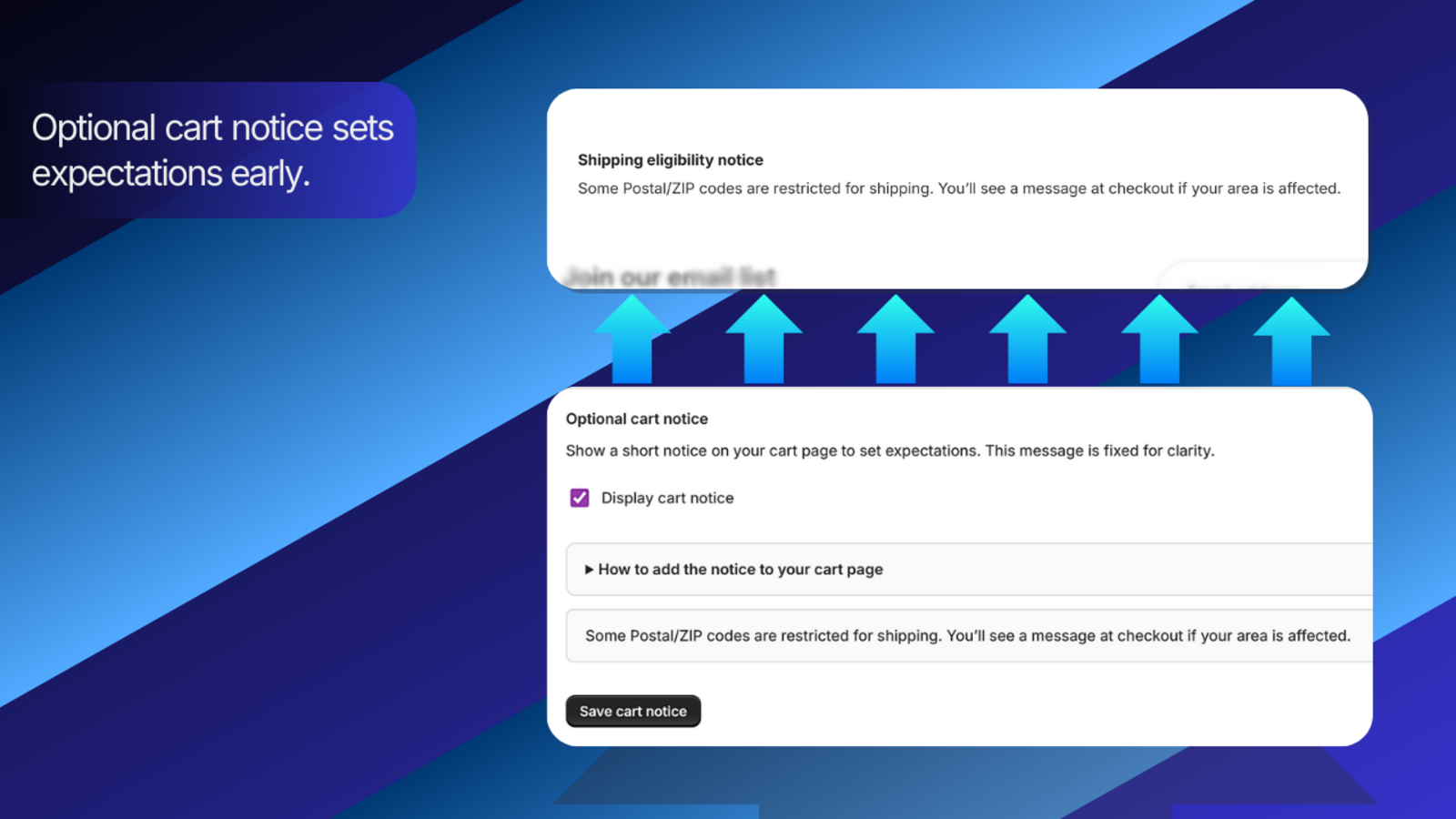Click the "Display cart notice" label text
Viewport: 1456px width, 819px height.
pyautogui.click(x=667, y=498)
